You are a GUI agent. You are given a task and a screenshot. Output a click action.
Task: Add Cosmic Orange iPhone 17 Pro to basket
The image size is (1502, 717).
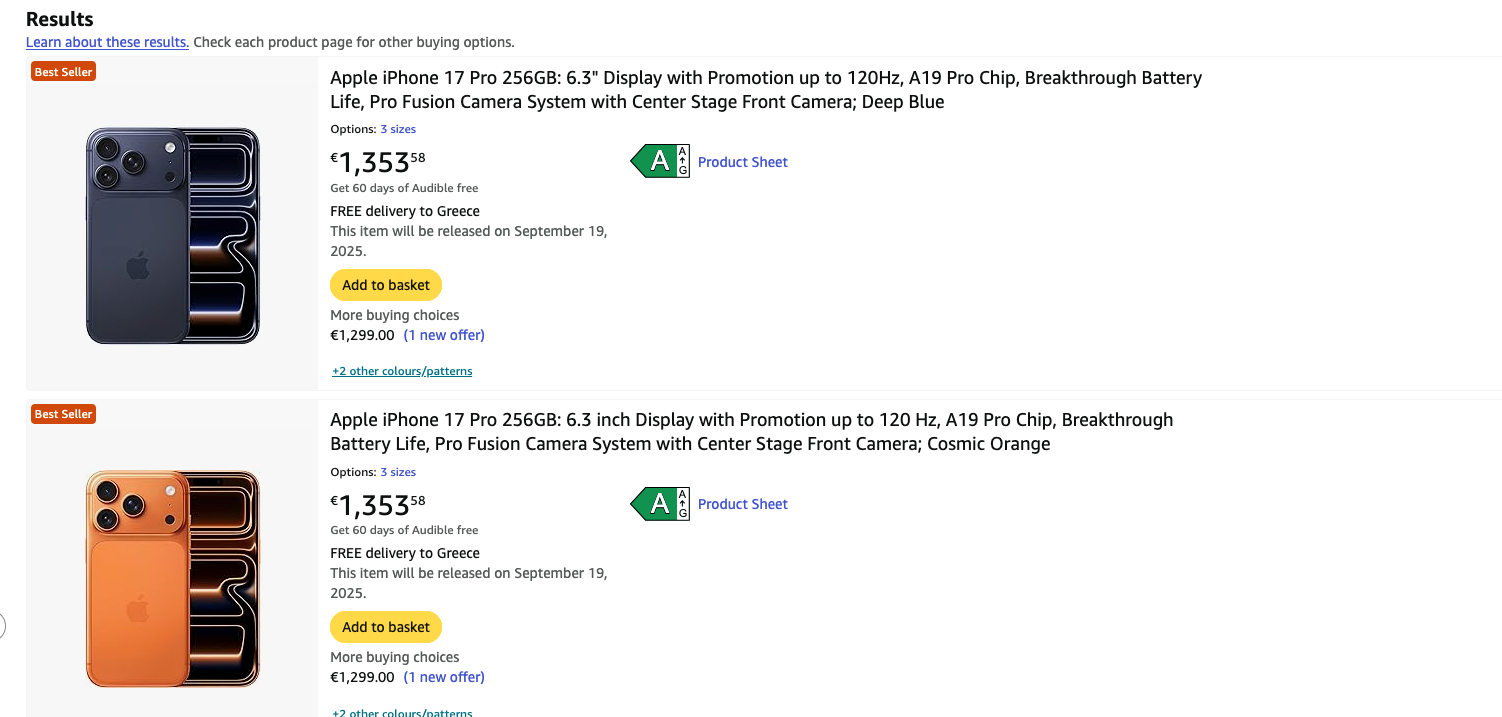tap(386, 627)
